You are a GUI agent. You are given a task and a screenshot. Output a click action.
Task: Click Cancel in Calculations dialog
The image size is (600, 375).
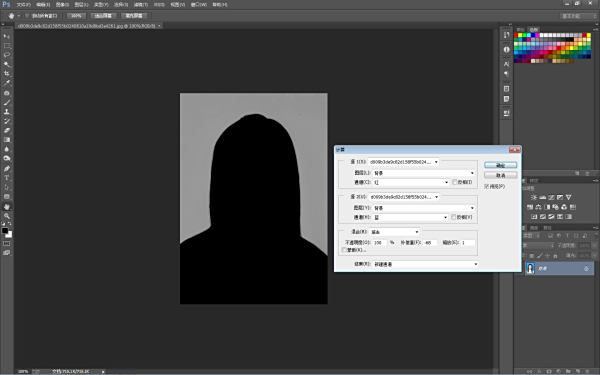pos(501,175)
